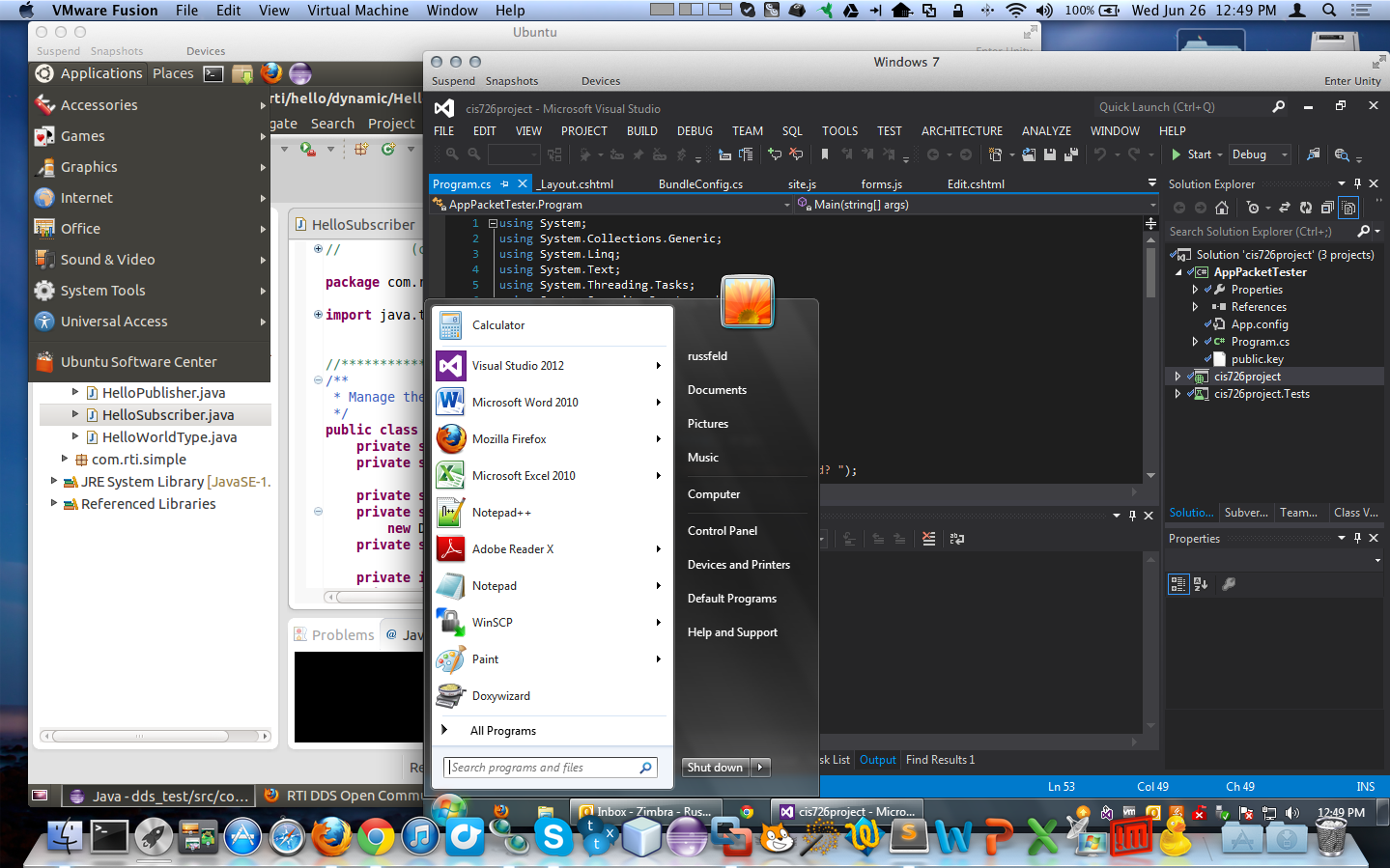Toggle auto-hide pin on Properties panel

point(1357,538)
